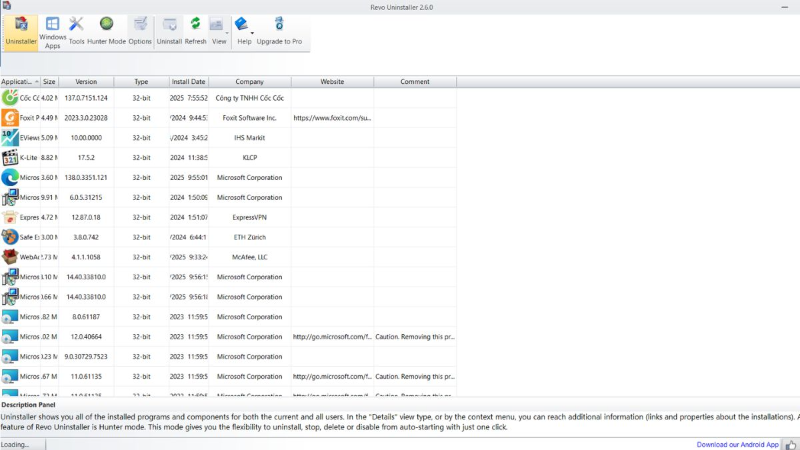This screenshot has height=450, width=800.
Task: Click website link in 12.0.40664 row
Action: (332, 336)
